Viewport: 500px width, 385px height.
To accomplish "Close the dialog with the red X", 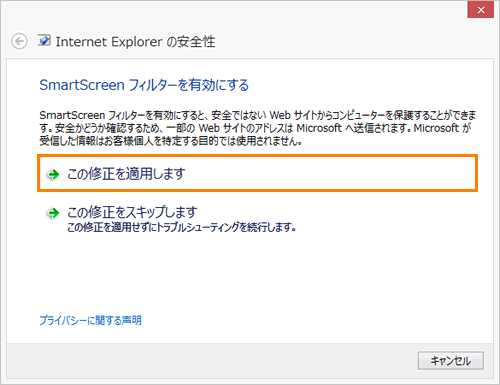I will click(480, 10).
